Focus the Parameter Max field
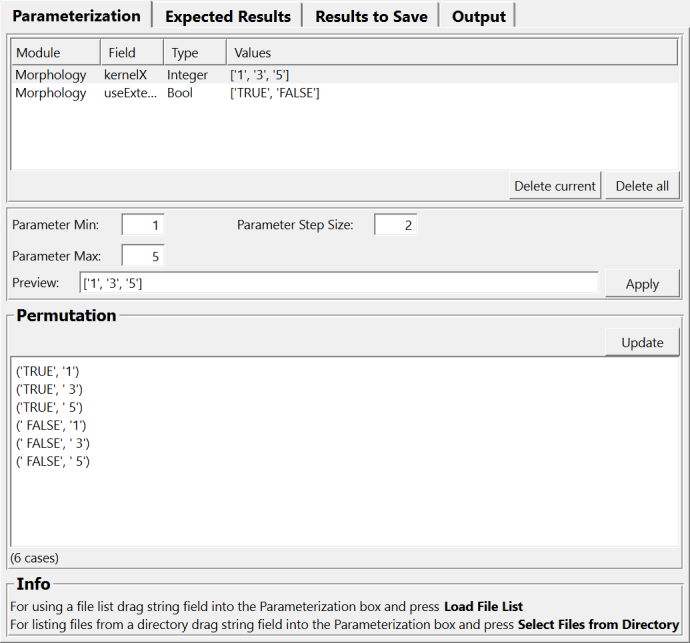Viewport: 690px width, 643px height. tap(143, 256)
